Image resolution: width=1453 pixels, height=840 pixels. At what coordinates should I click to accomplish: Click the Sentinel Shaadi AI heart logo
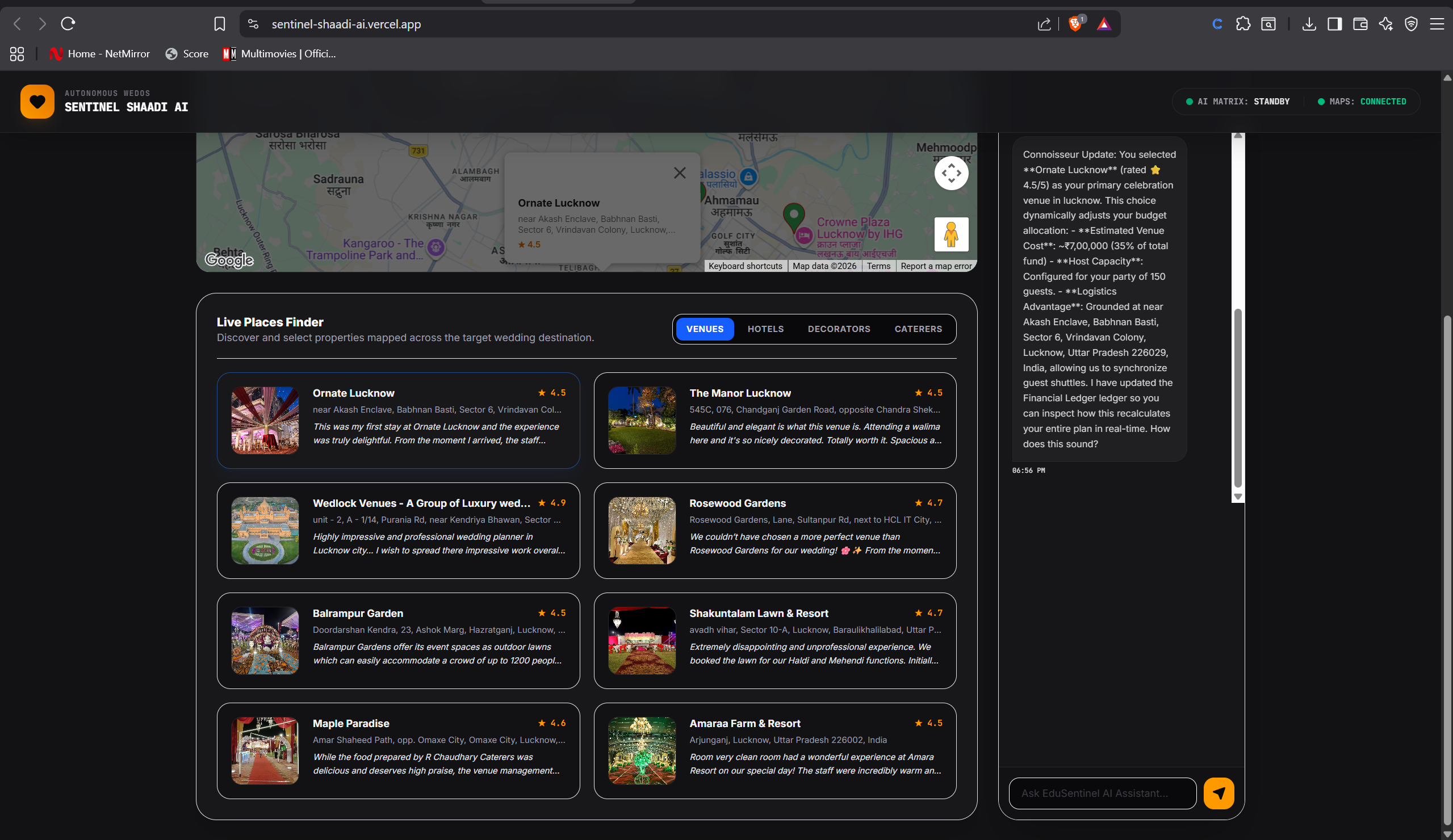tap(37, 102)
